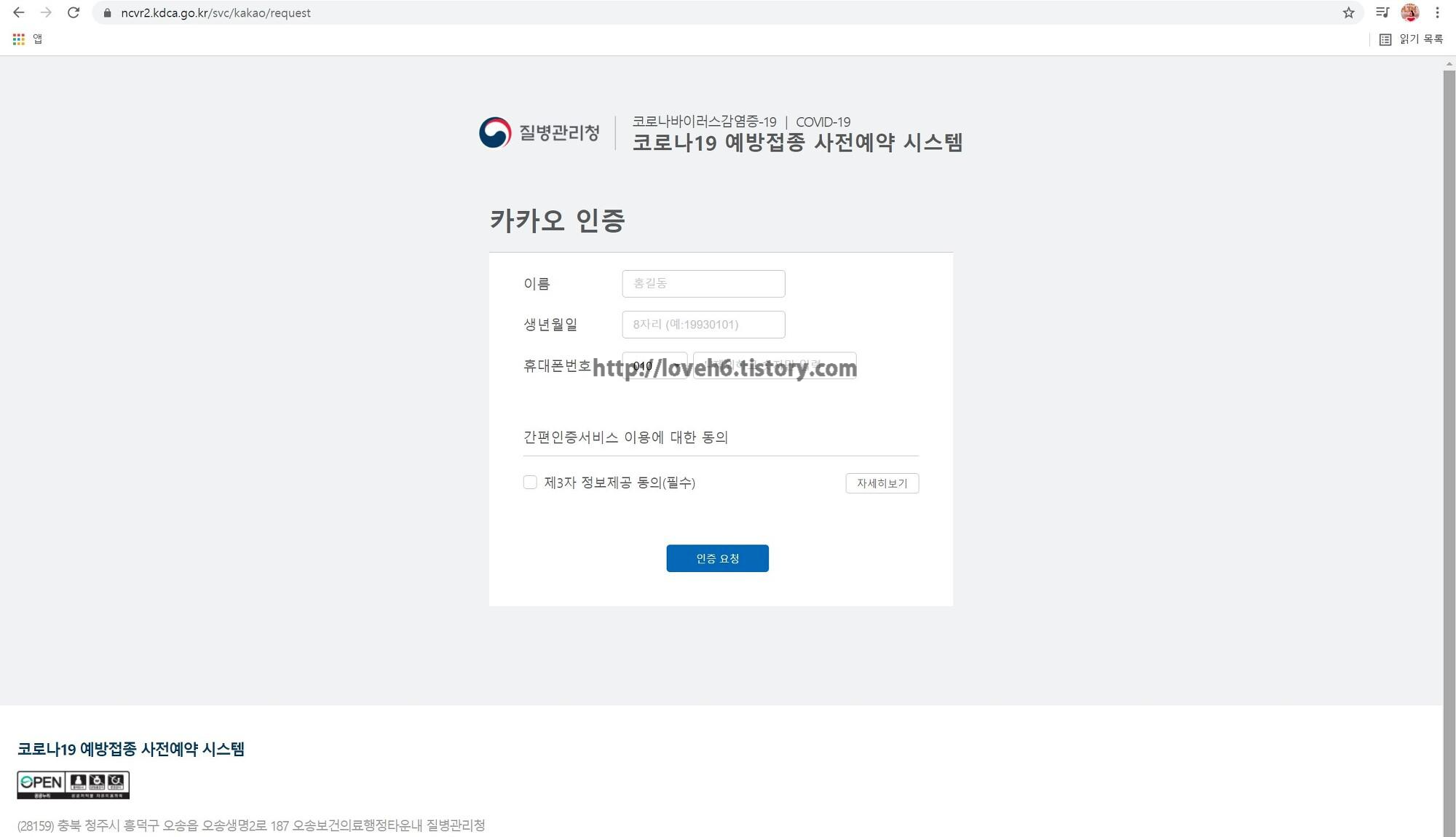Bookmark this page with the star icon

1348,12
